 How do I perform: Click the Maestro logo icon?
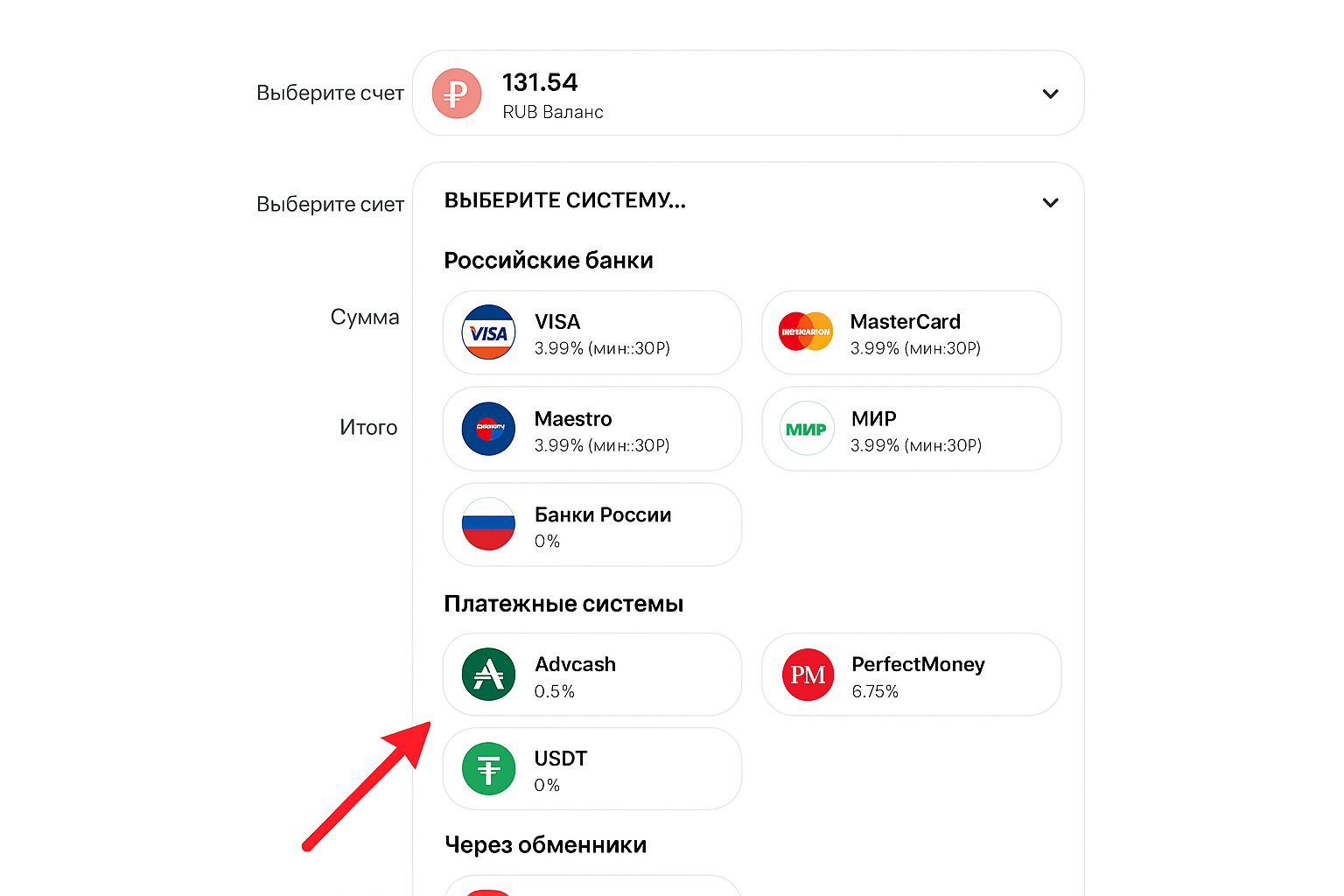(x=488, y=429)
